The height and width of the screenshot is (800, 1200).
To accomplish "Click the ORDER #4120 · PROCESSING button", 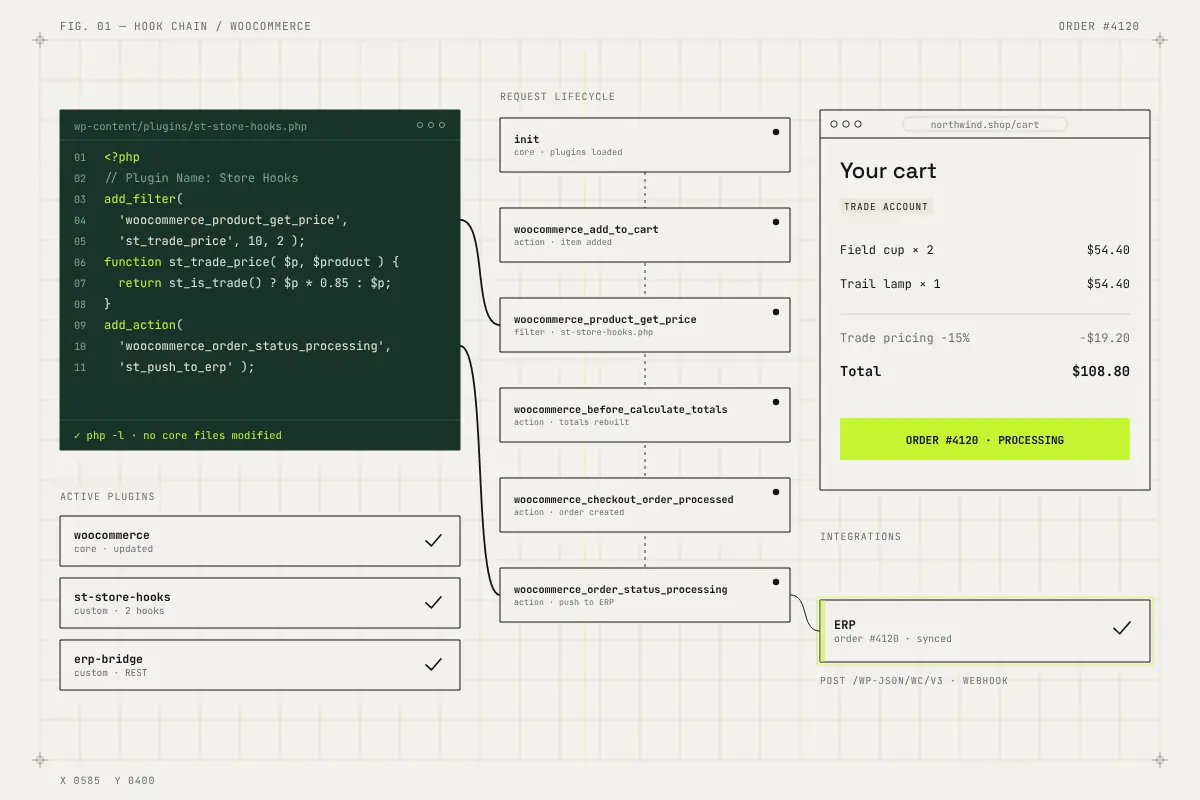I will (985, 439).
